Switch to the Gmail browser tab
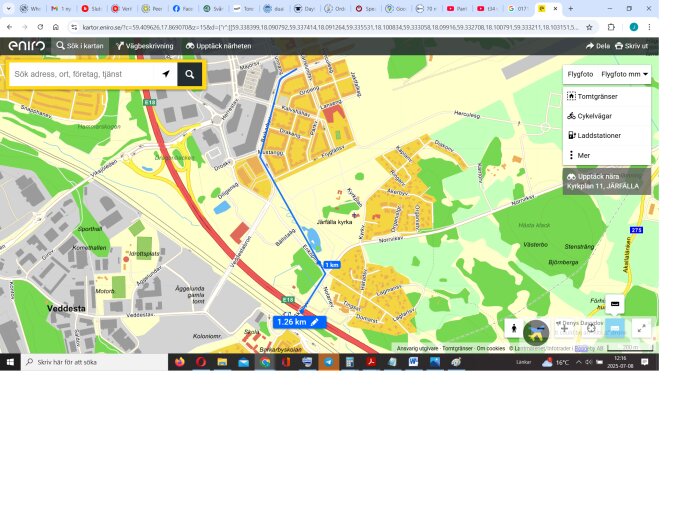The image size is (700, 525). [x=61, y=8]
